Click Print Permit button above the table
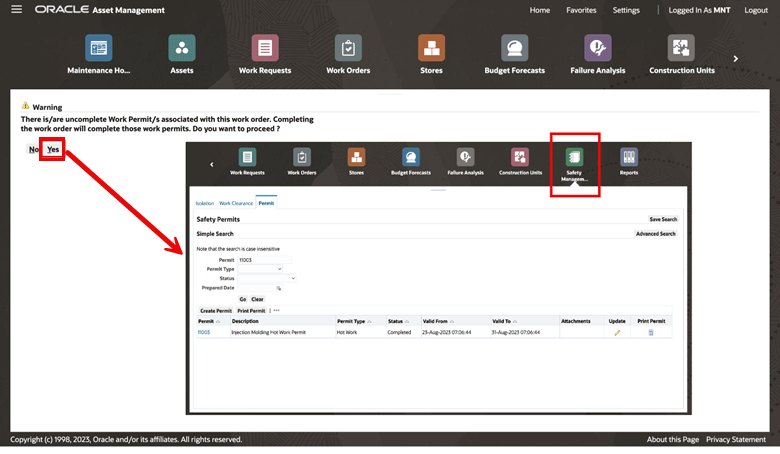This screenshot has height=454, width=780. click(x=251, y=311)
